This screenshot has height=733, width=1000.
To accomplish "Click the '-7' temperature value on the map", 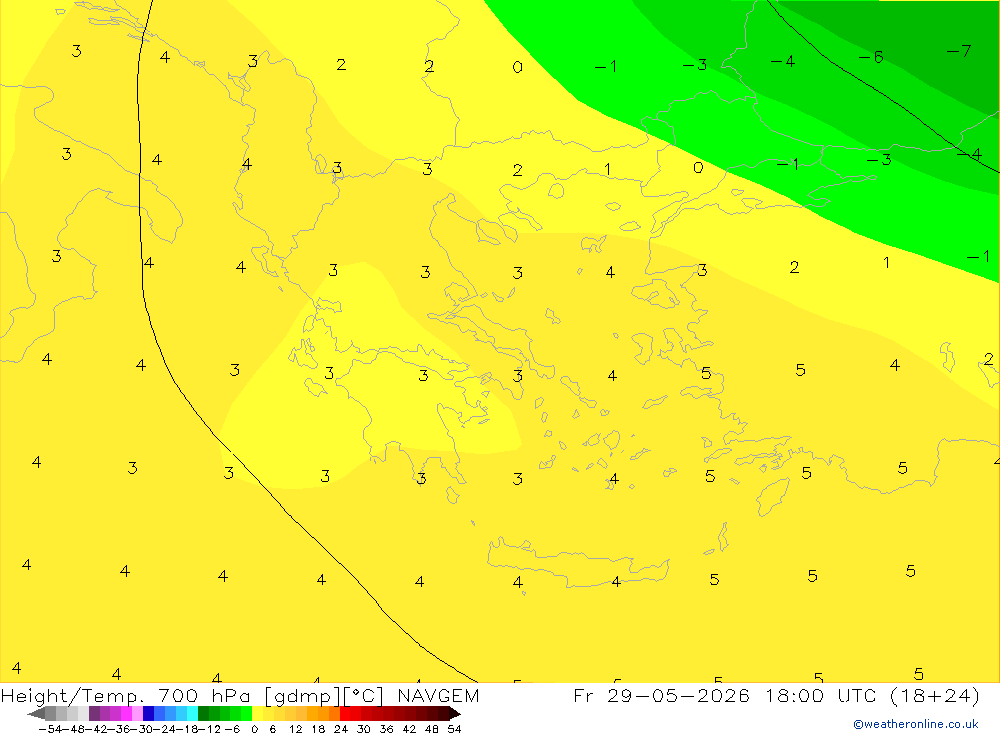I will 959,50.
